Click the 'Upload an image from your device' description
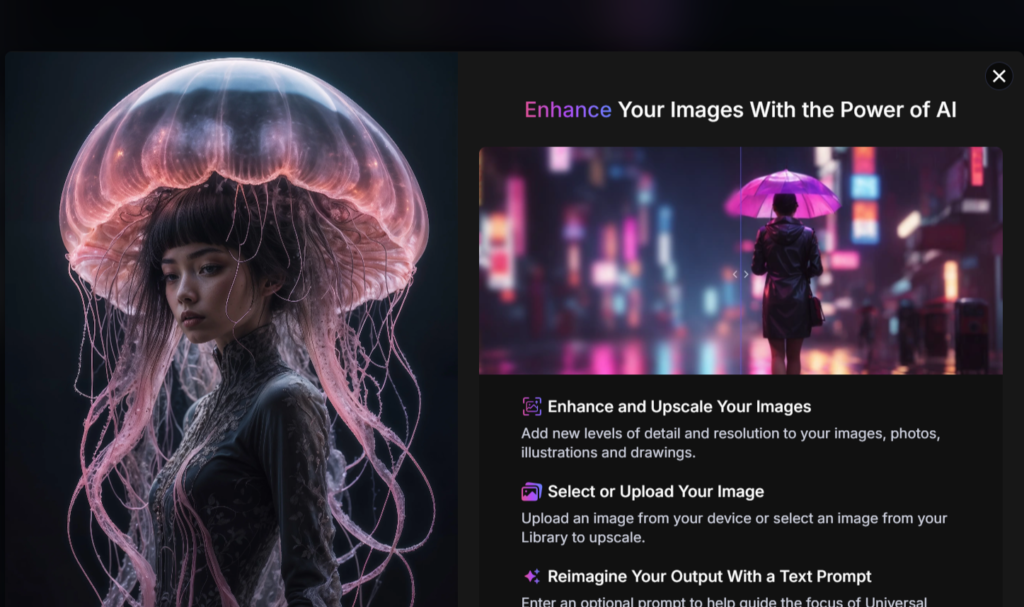This screenshot has height=607, width=1024. point(733,528)
